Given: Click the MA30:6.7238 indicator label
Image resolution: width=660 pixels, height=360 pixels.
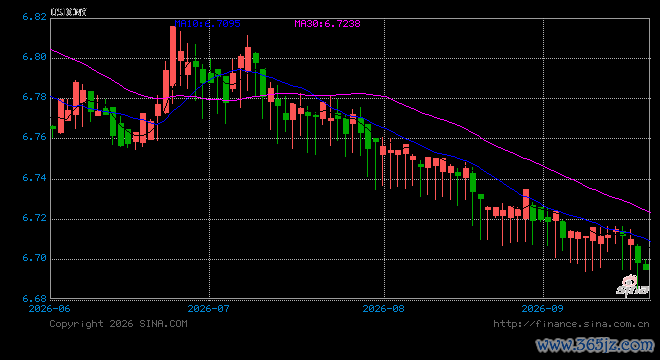Looking at the screenshot, I should [327, 24].
